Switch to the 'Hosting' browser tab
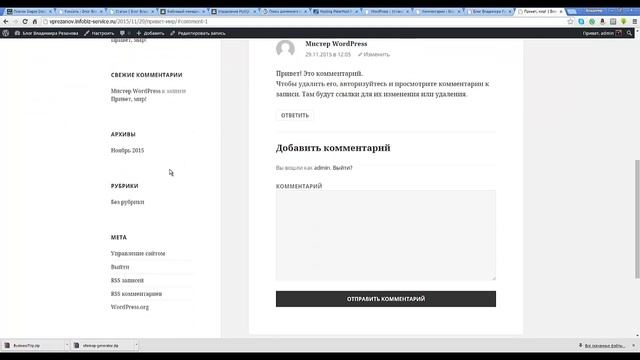 coord(336,11)
